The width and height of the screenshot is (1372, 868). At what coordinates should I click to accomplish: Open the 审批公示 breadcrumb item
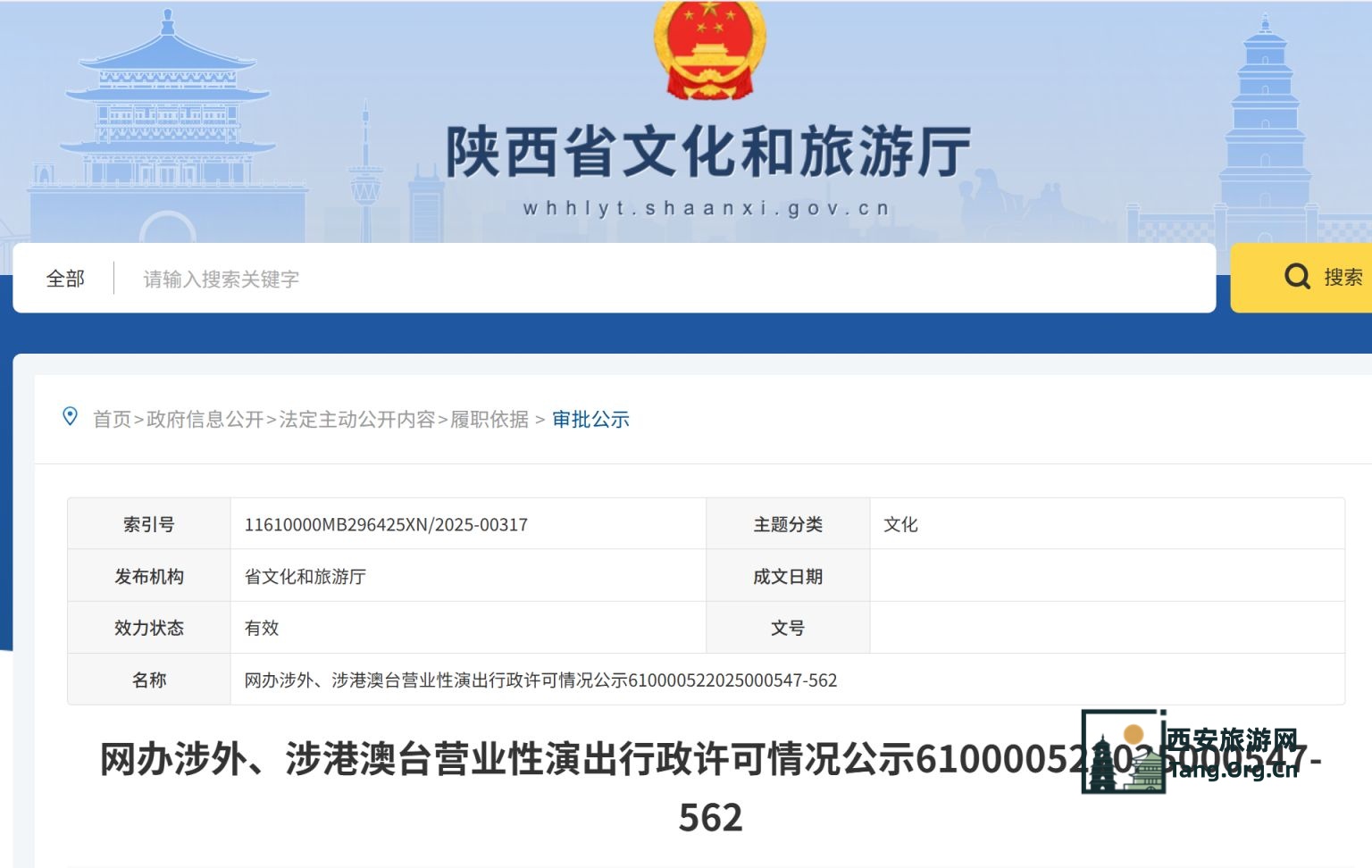click(x=590, y=420)
